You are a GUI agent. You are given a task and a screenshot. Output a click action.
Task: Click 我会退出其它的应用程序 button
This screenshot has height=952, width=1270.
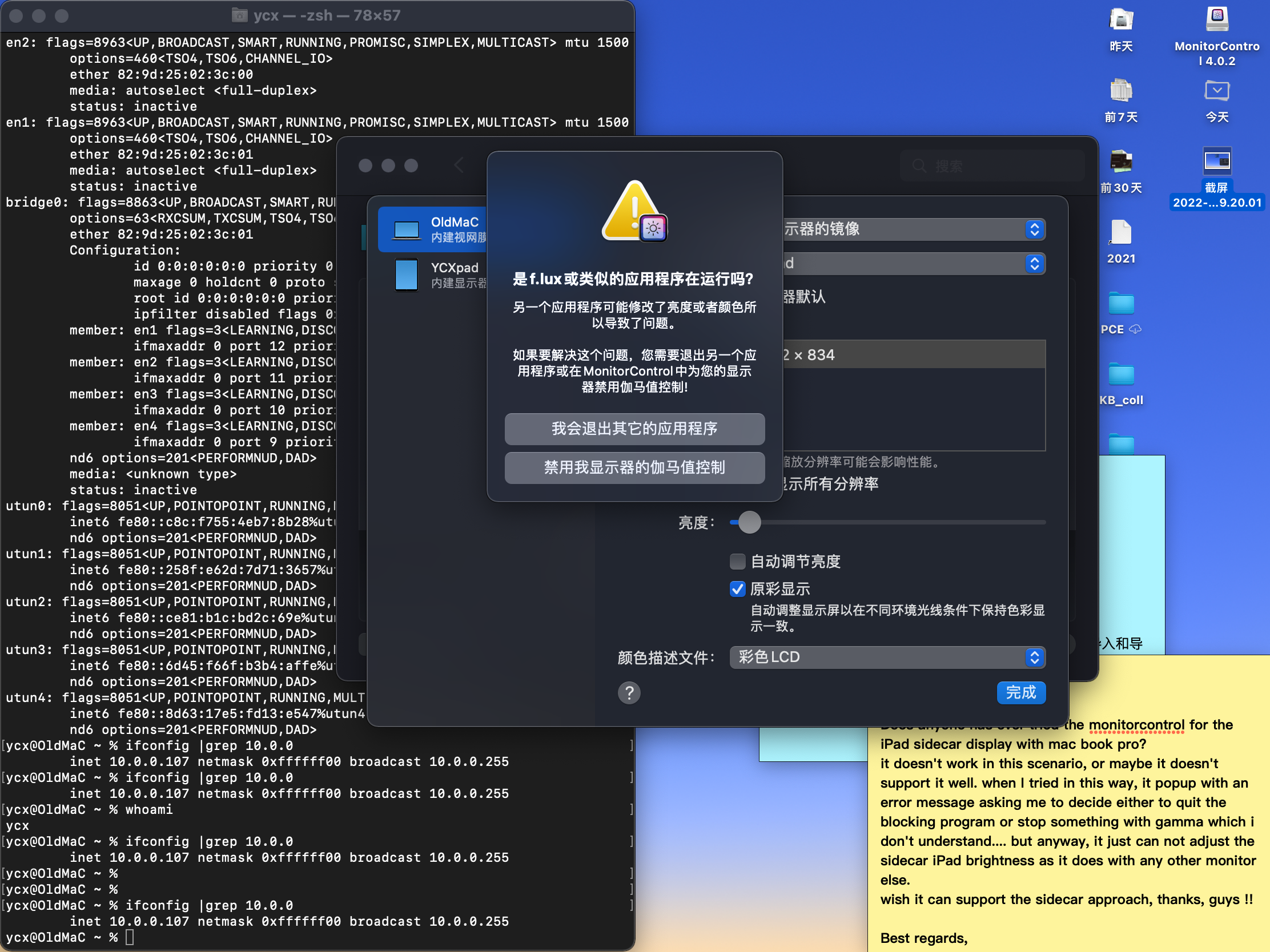(x=634, y=429)
